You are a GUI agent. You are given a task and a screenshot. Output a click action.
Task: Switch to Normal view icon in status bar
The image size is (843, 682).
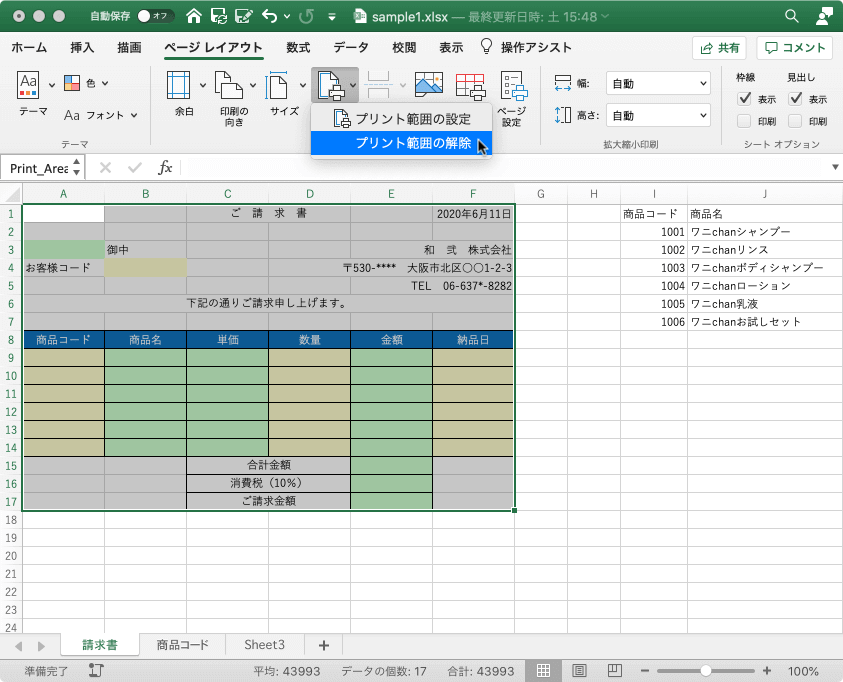coord(544,670)
